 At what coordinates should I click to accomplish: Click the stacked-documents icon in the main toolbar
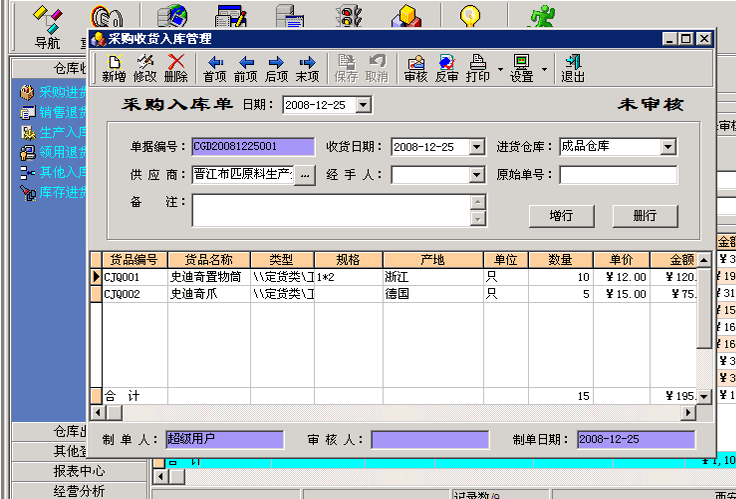pyautogui.click(x=291, y=15)
